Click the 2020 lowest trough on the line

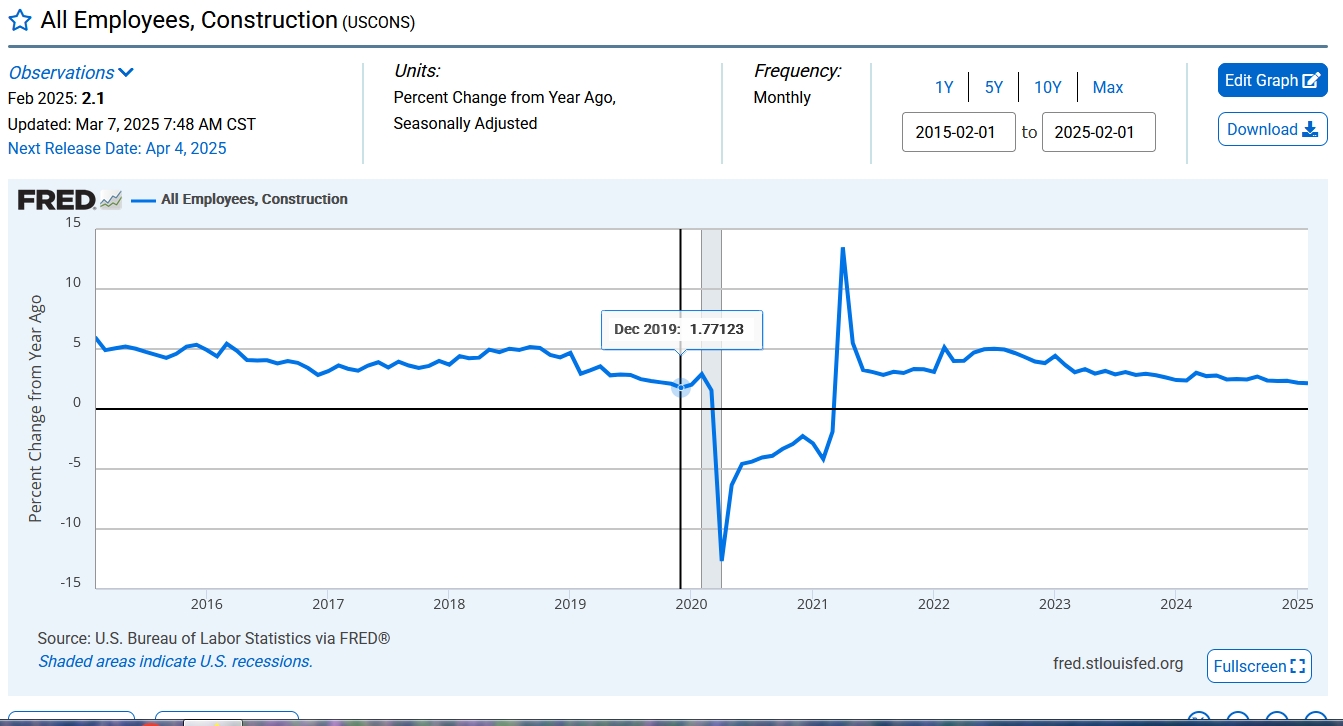pyautogui.click(x=721, y=559)
